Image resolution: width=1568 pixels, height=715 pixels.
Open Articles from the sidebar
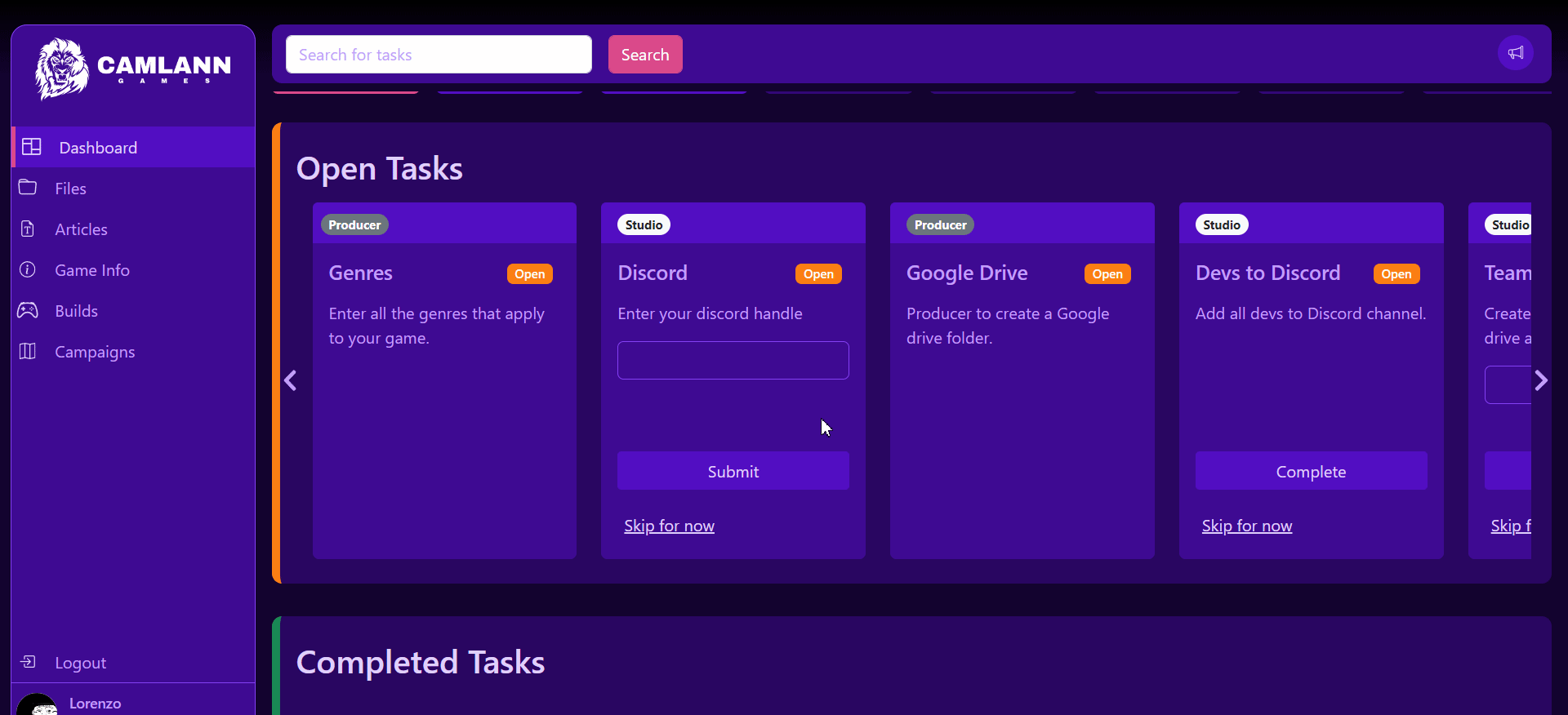click(133, 229)
